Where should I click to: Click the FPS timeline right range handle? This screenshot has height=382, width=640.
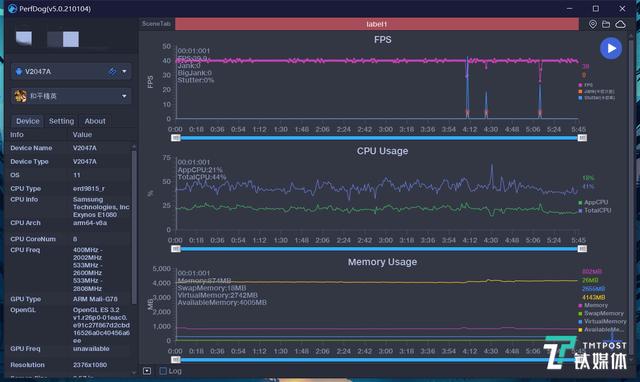tap(582, 138)
